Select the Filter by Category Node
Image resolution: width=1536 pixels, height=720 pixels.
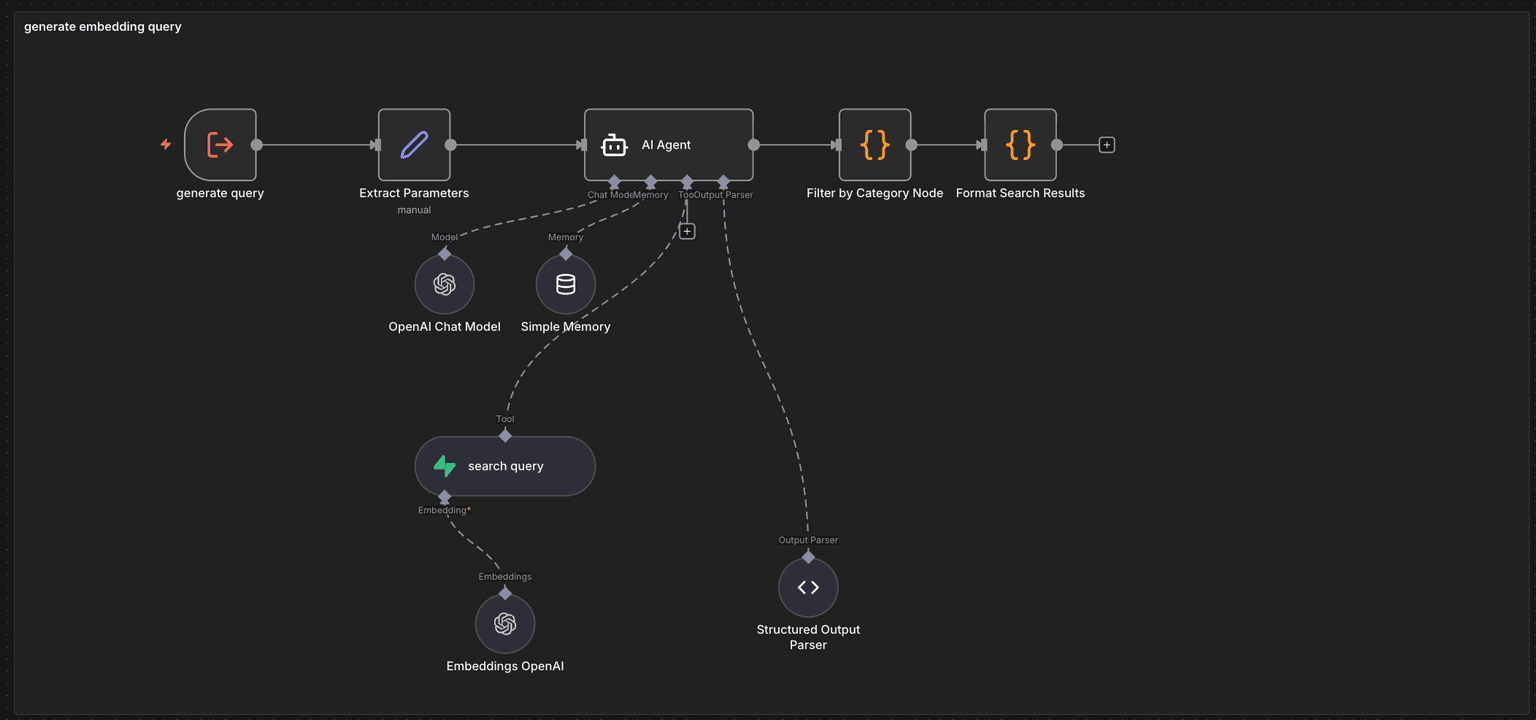(x=874, y=144)
